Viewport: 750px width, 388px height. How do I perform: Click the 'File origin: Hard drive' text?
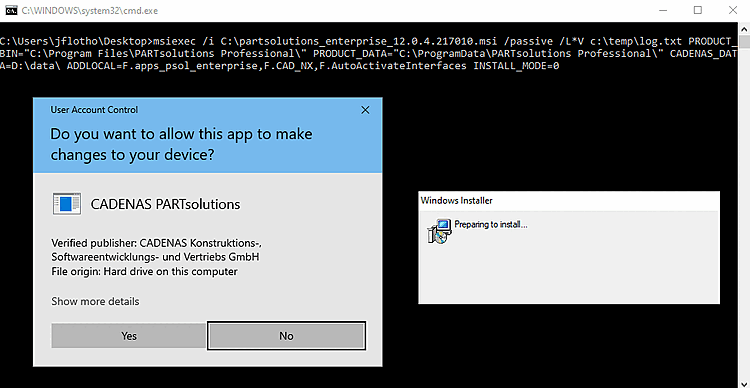point(144,272)
